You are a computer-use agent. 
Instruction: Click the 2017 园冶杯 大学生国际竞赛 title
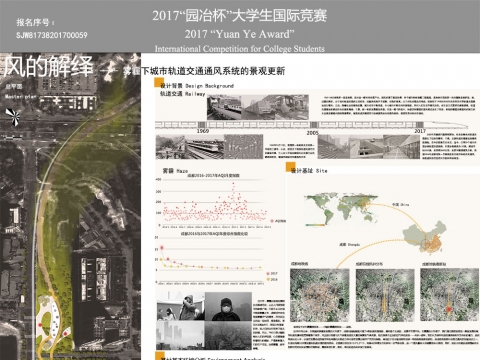coord(240,16)
